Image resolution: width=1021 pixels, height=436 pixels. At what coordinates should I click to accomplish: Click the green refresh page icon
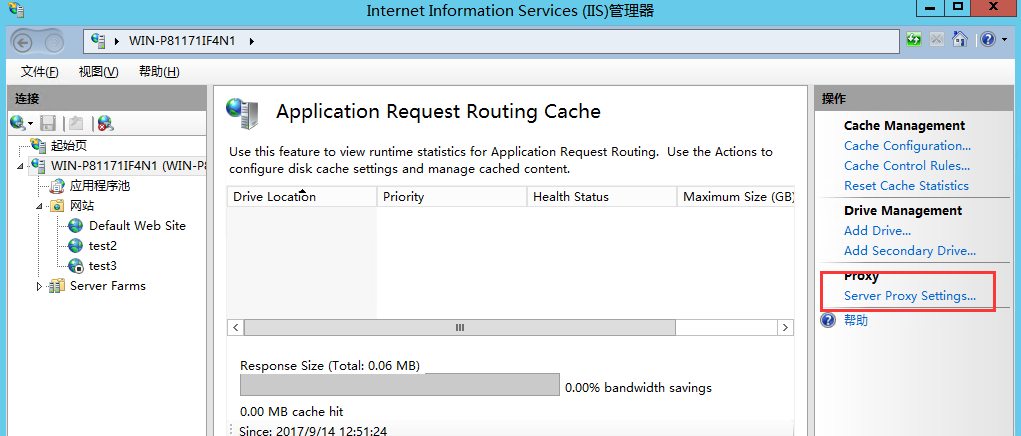(914, 40)
